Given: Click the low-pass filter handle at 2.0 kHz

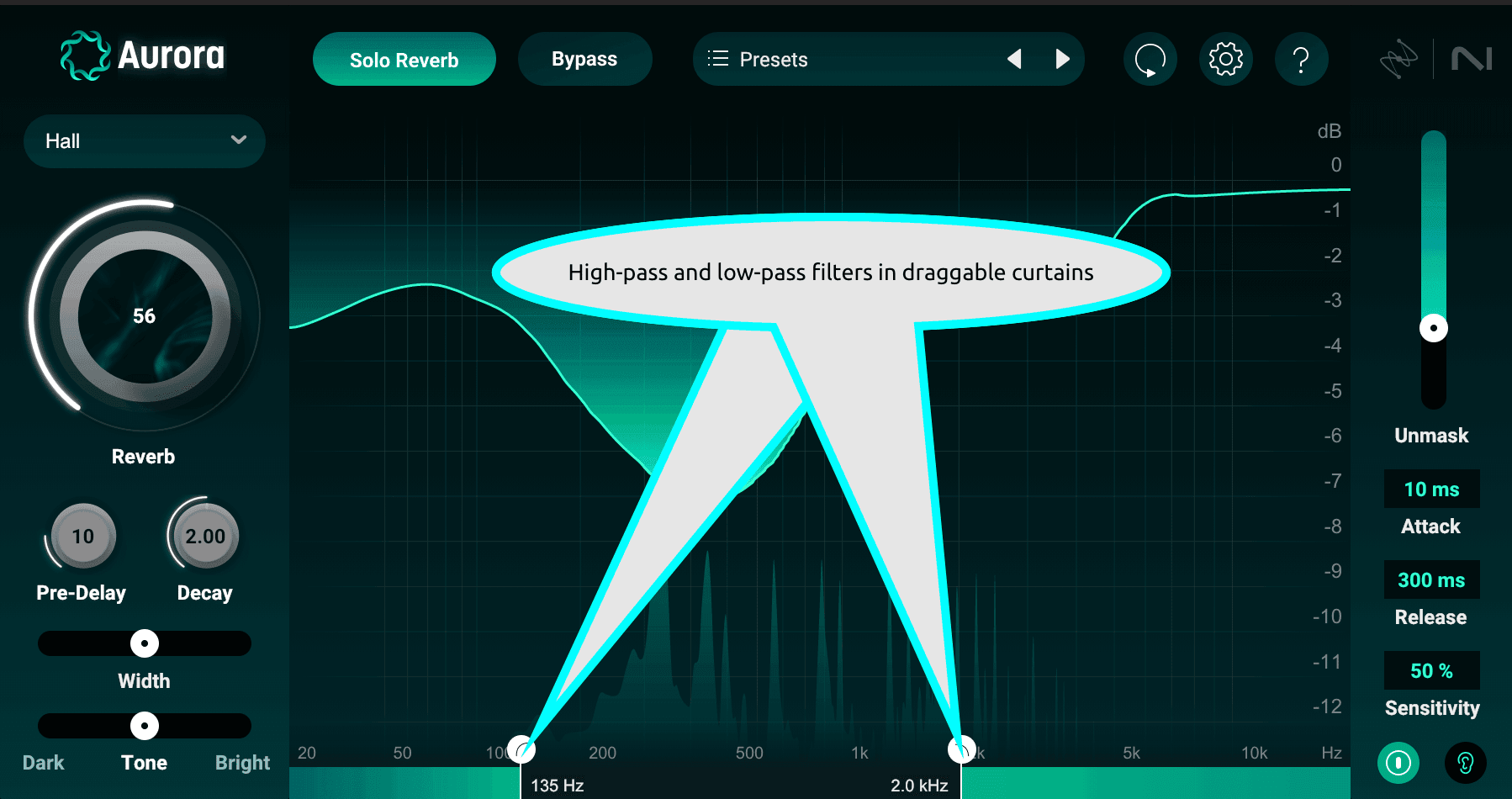Looking at the screenshot, I should (x=961, y=749).
